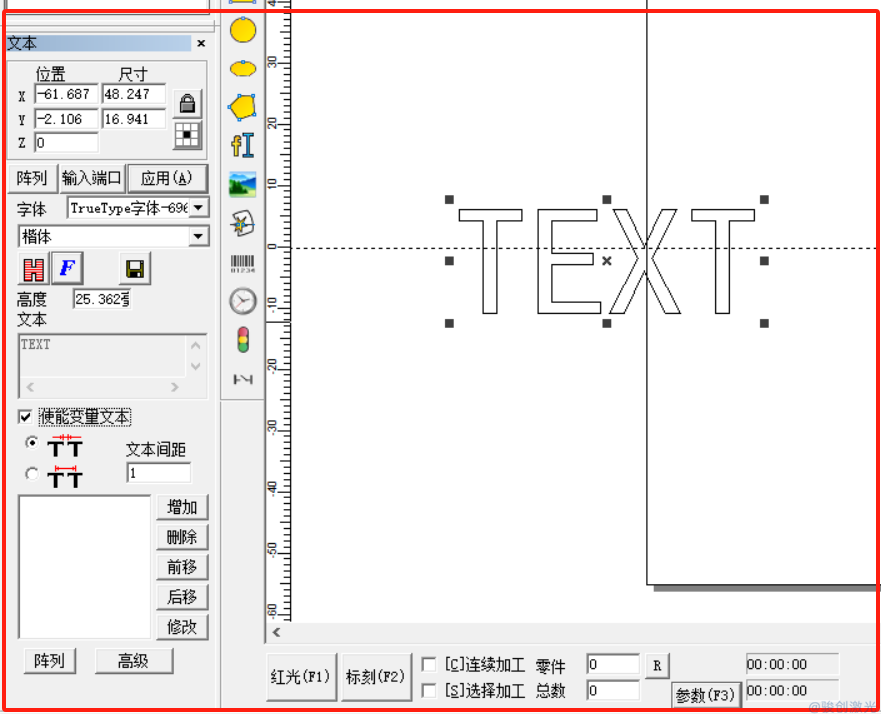Click the 阵列 button beside 输入端口

tap(32, 179)
